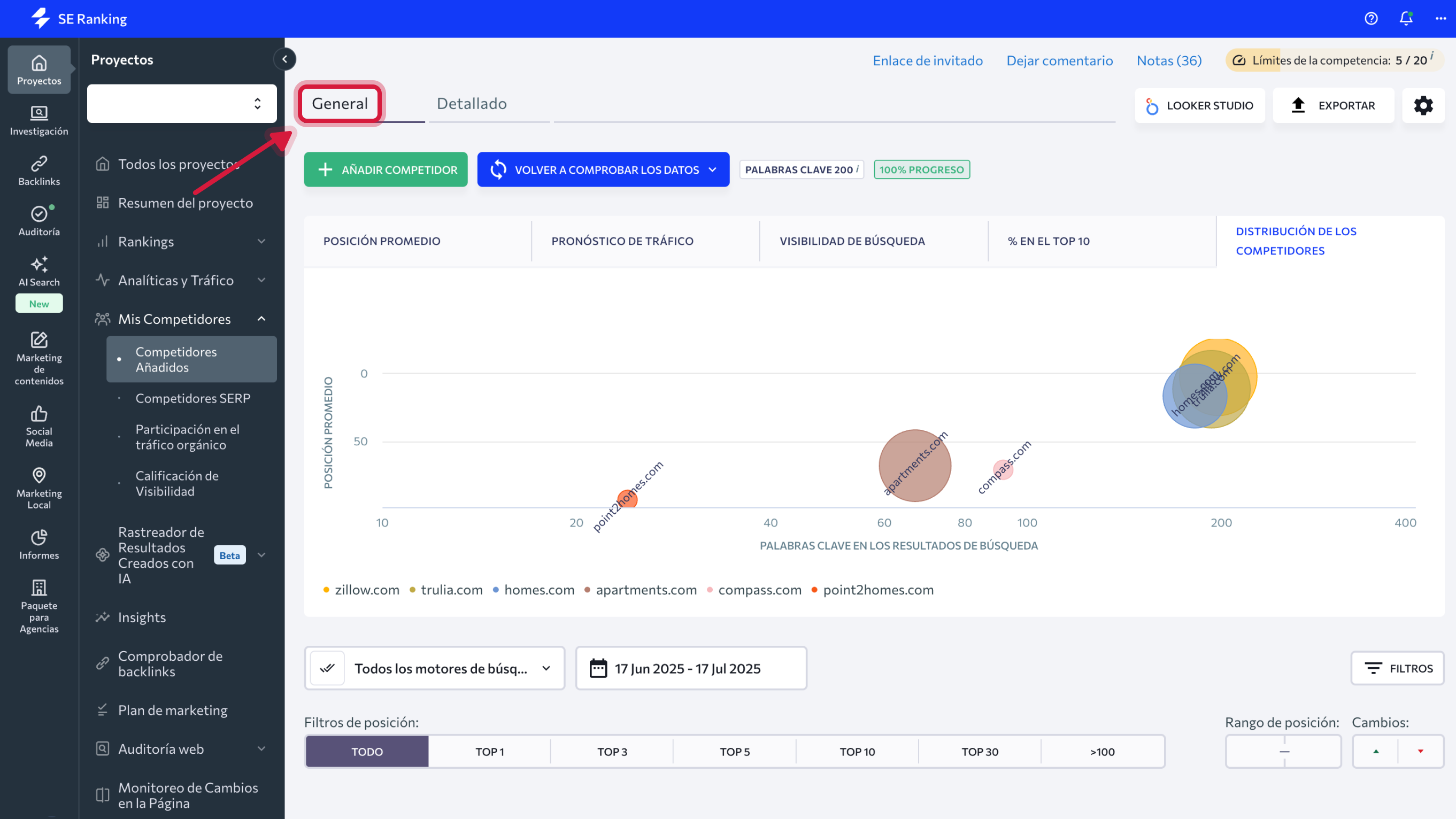The height and width of the screenshot is (819, 1456).
Task: Click Dejar comentario link
Action: [1059, 60]
